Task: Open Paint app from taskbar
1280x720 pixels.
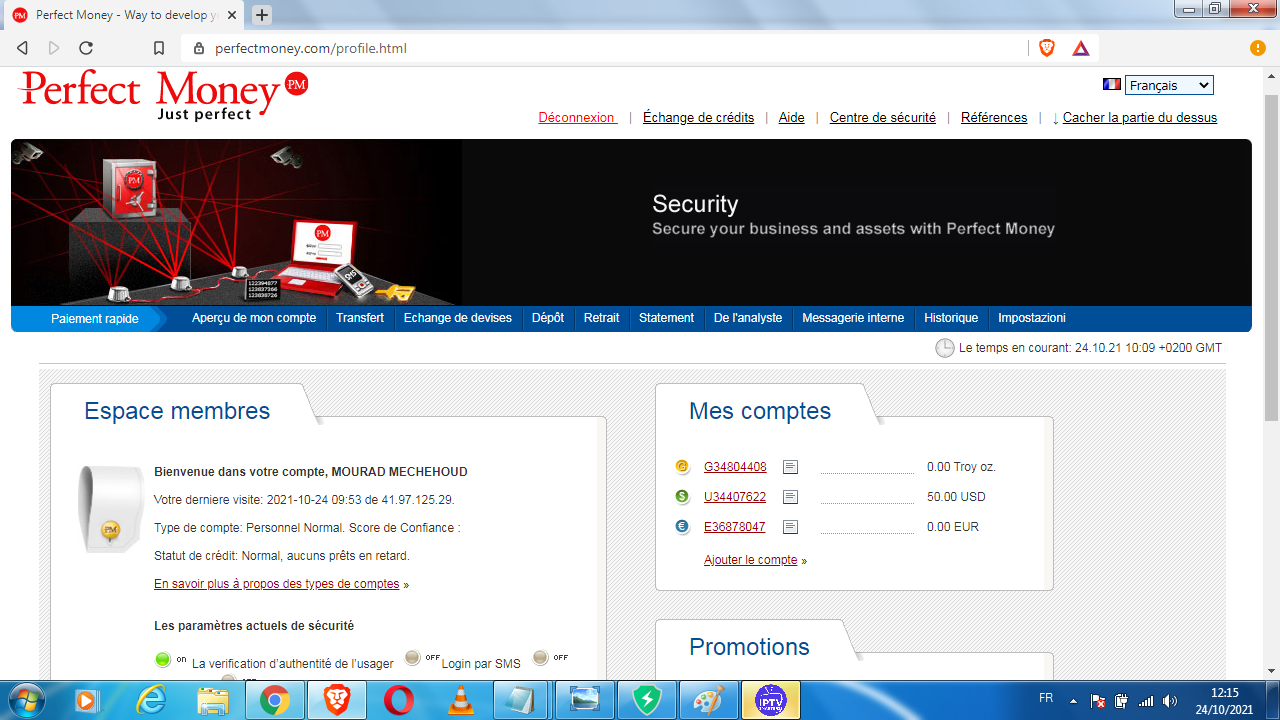Action: [709, 700]
